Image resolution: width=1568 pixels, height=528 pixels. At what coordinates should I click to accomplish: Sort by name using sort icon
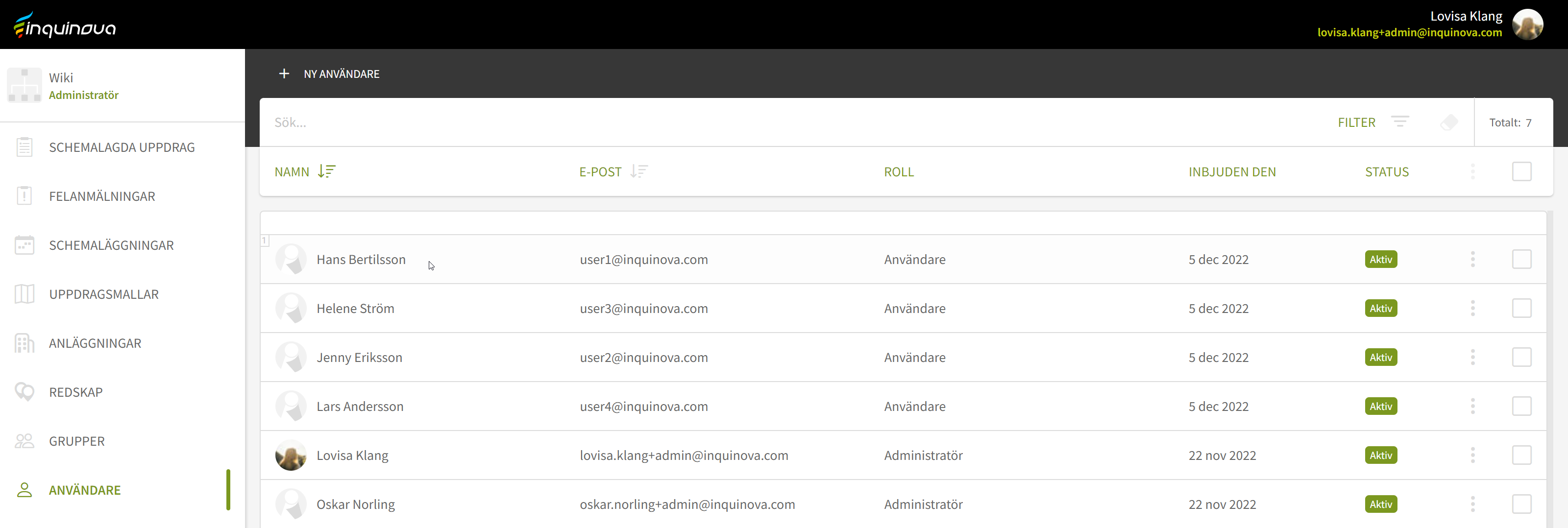[327, 171]
